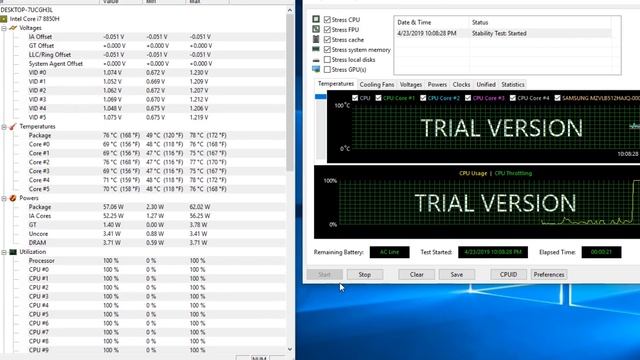Uncheck the Stress cache option
Viewport: 640px width, 360px height.
pyautogui.click(x=327, y=40)
